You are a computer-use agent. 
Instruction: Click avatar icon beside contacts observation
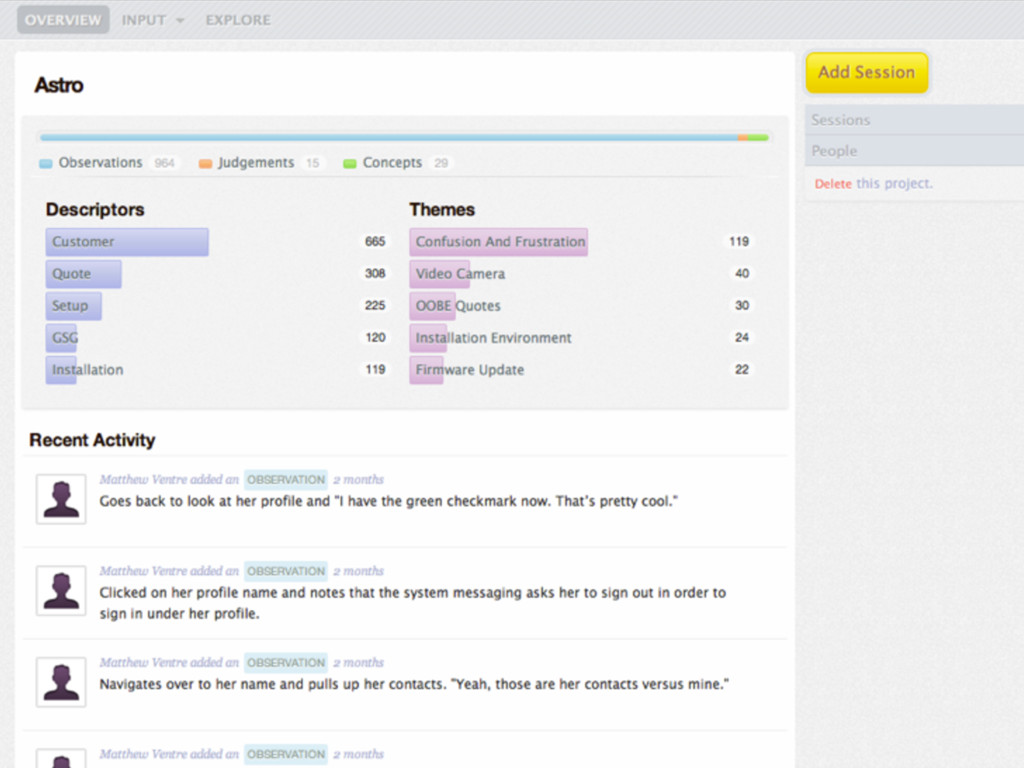[61, 682]
